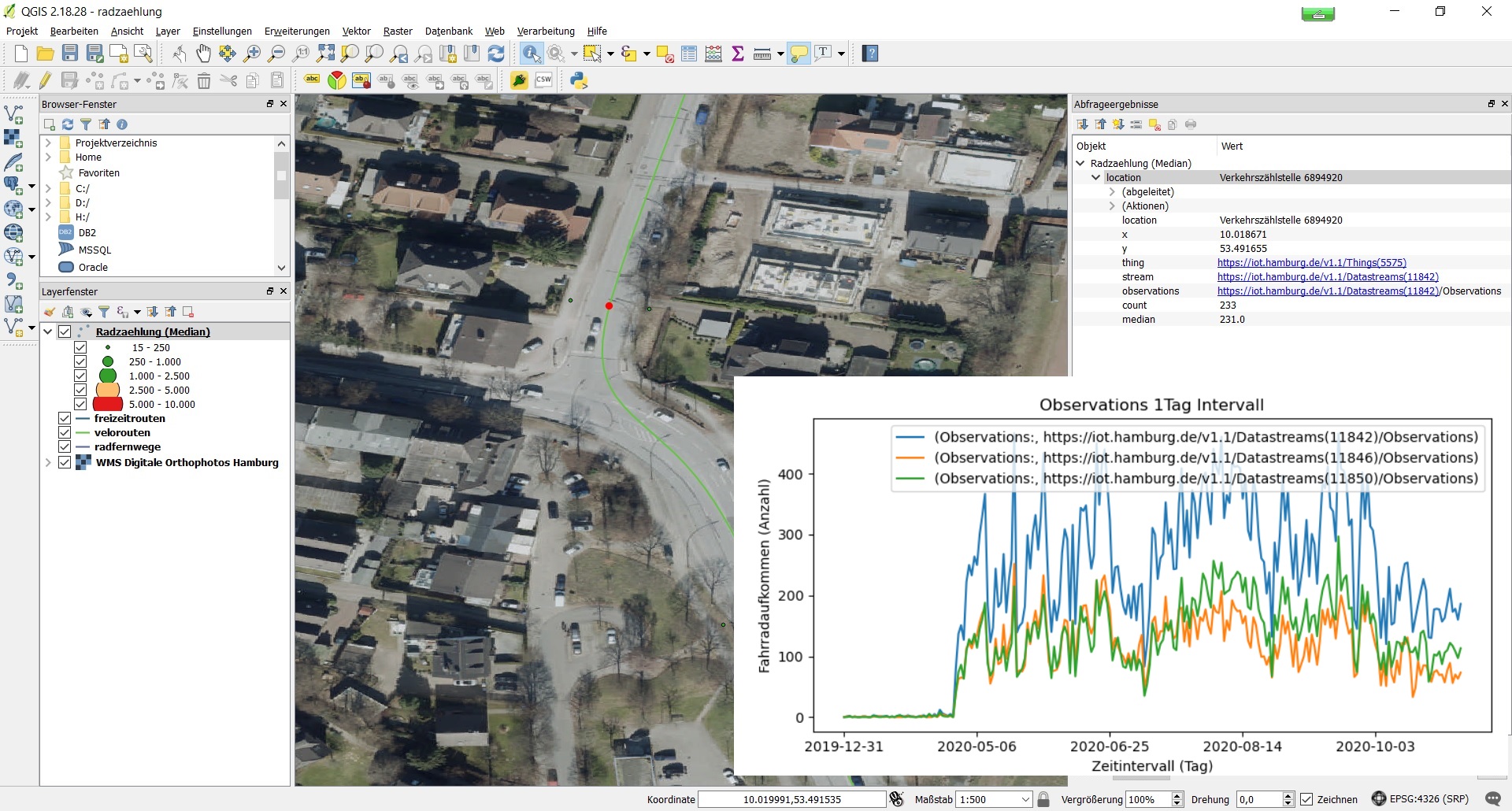1512x811 pixels.
Task: Expand the (abgeleitet) tree node
Action: (1112, 192)
